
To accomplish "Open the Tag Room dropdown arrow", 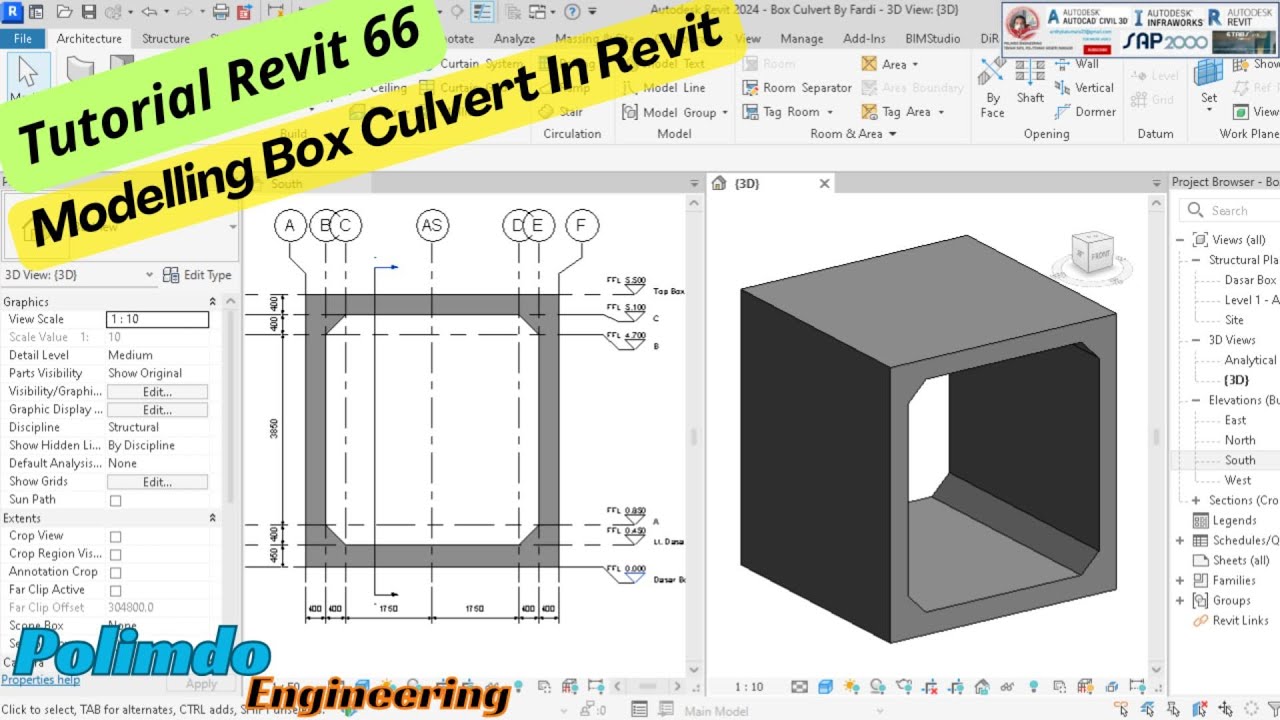I will (829, 112).
